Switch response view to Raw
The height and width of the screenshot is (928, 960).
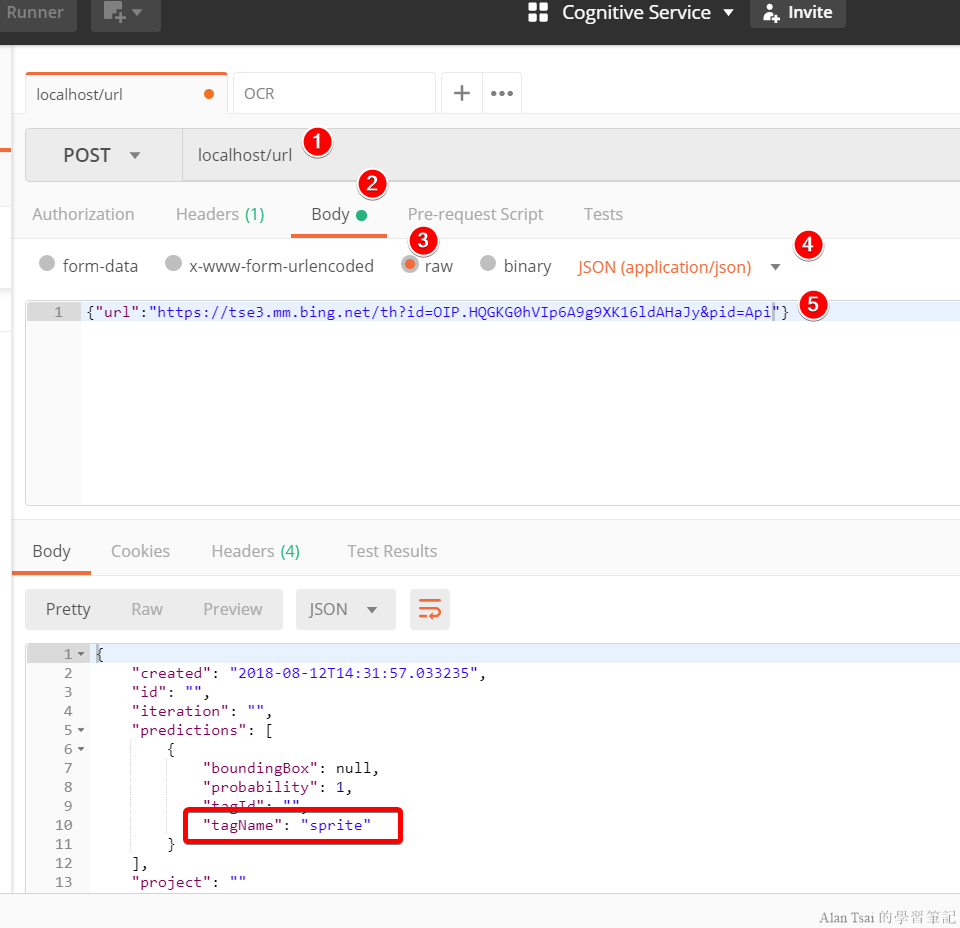[147, 609]
